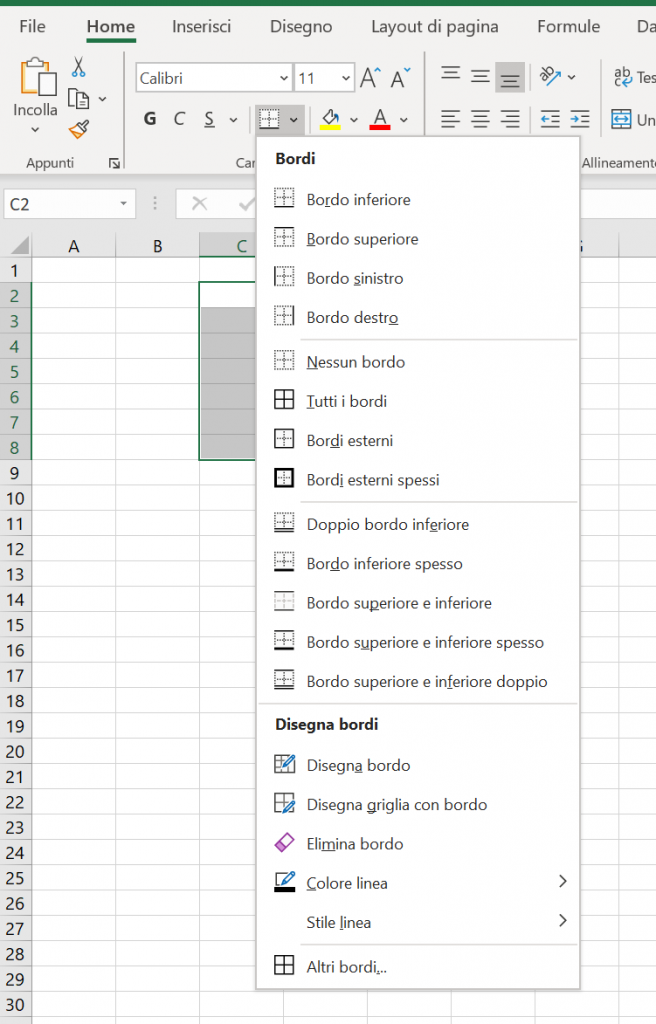
Task: Toggle underline formatting with S button
Action: pyautogui.click(x=209, y=120)
